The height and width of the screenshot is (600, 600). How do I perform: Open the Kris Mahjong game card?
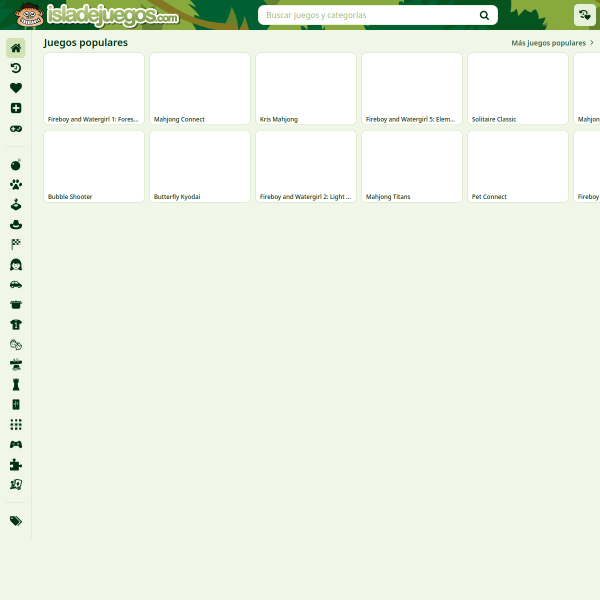point(306,88)
